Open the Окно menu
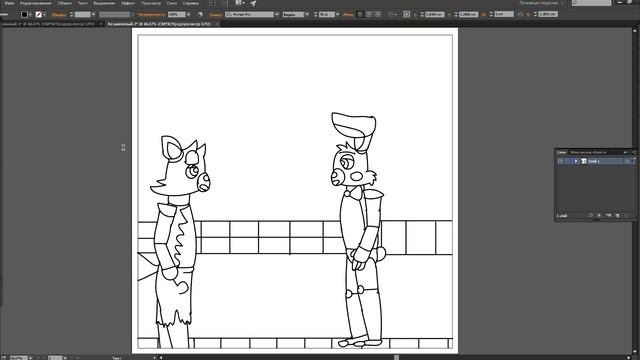 (171, 3)
